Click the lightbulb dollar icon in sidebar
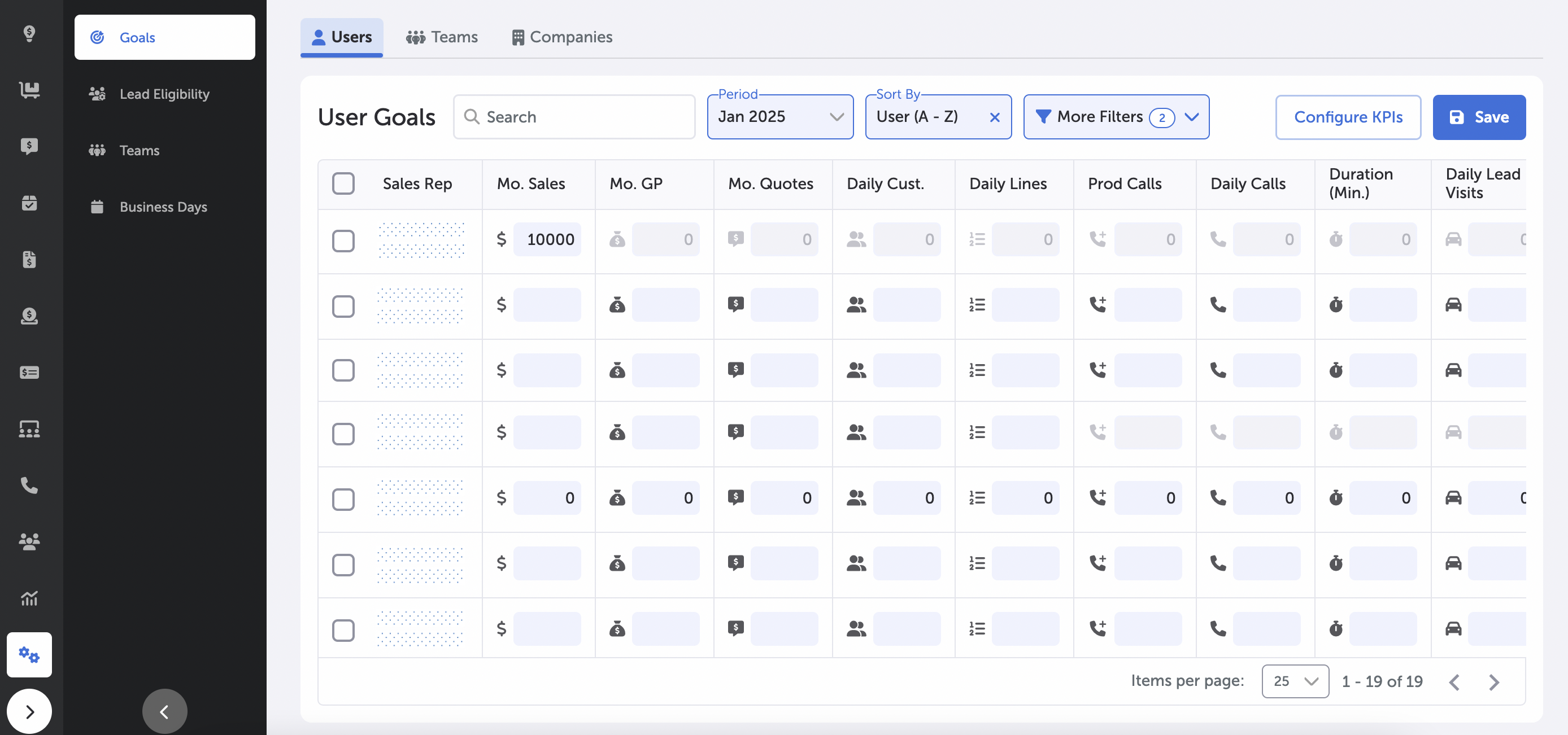 pos(29,33)
